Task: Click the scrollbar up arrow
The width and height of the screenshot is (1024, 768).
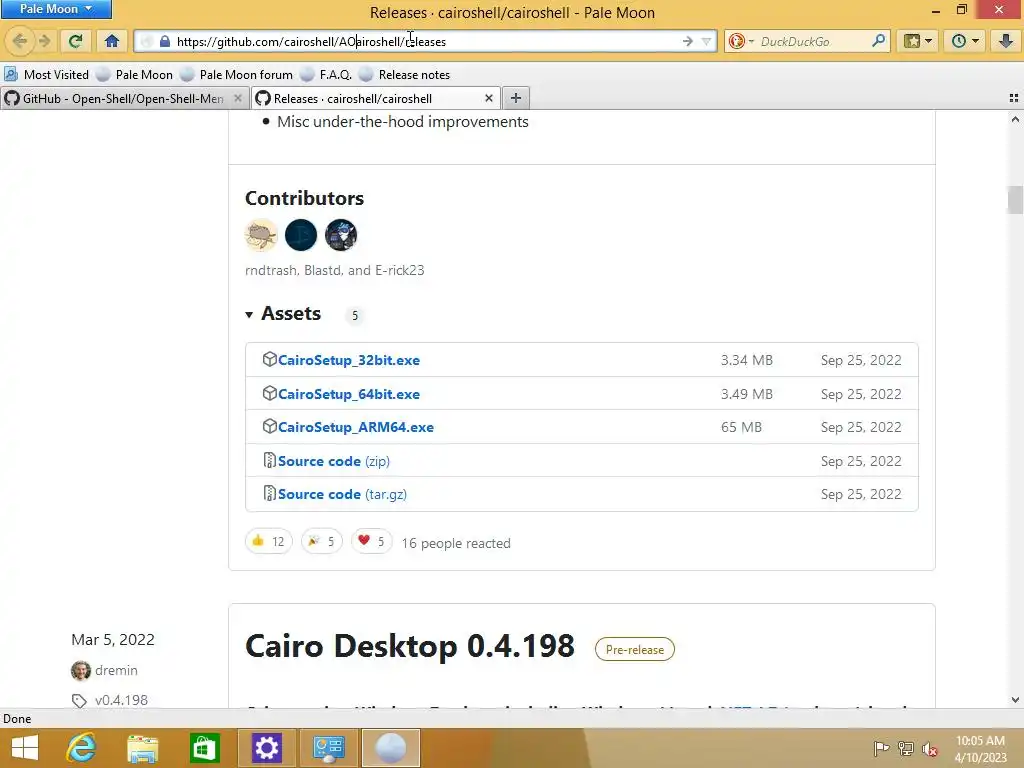Action: pyautogui.click(x=1015, y=120)
